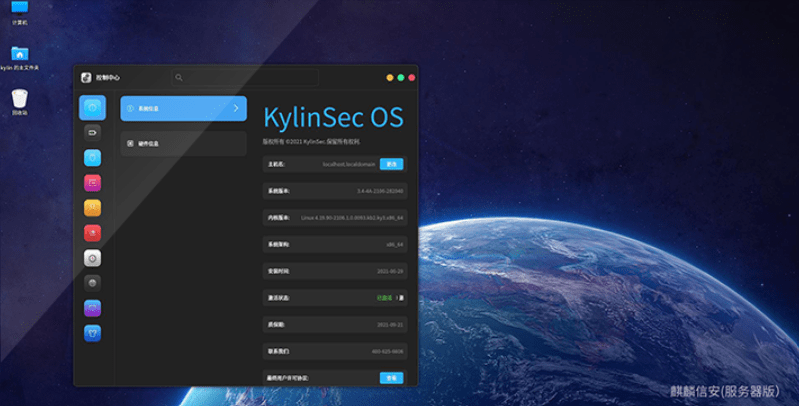799x406 pixels.
Task: Open the white clock time sidebar icon
Action: (92, 258)
